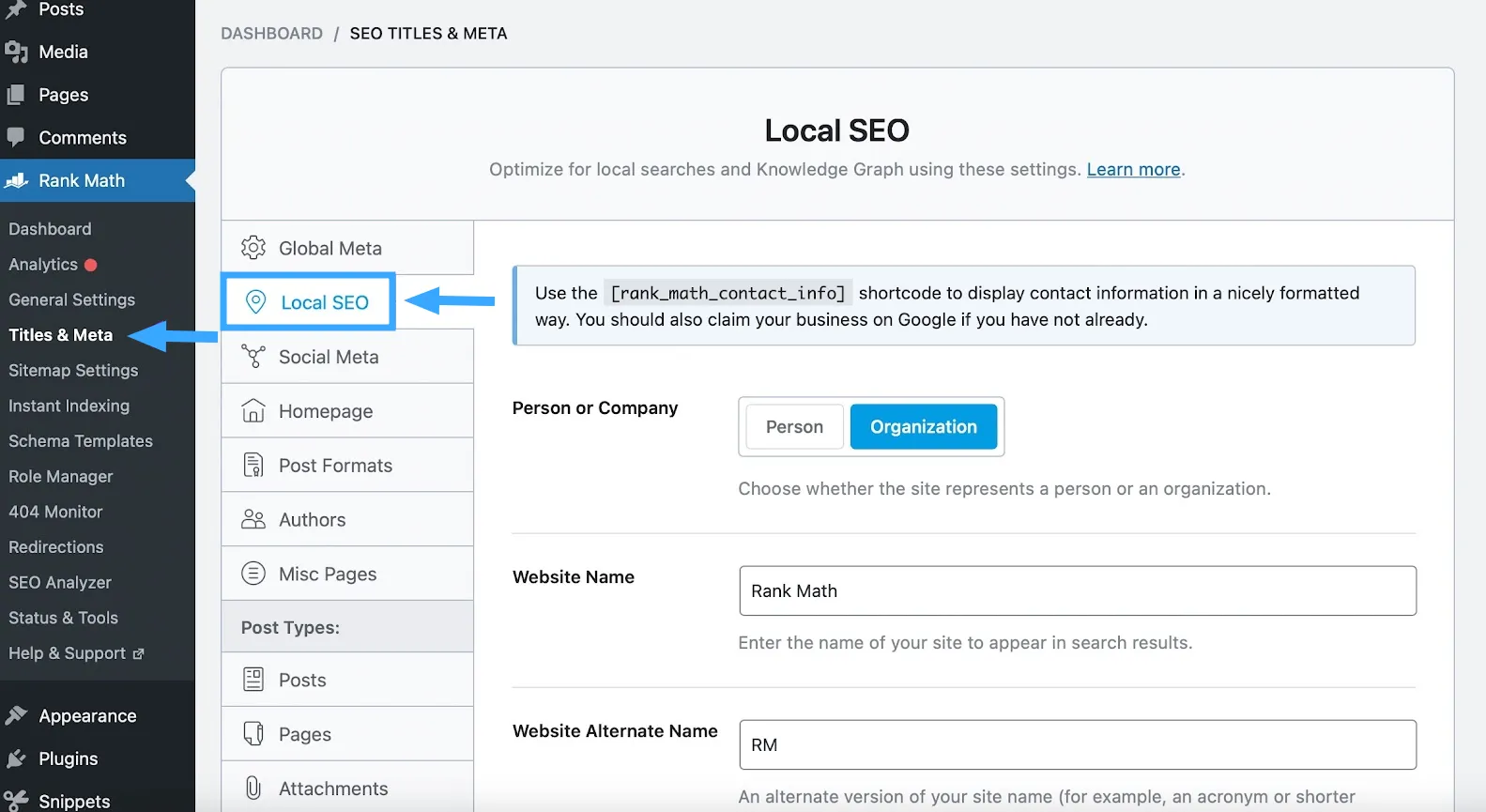
Task: Open SEO Analyzer submenu item
Action: tap(59, 582)
